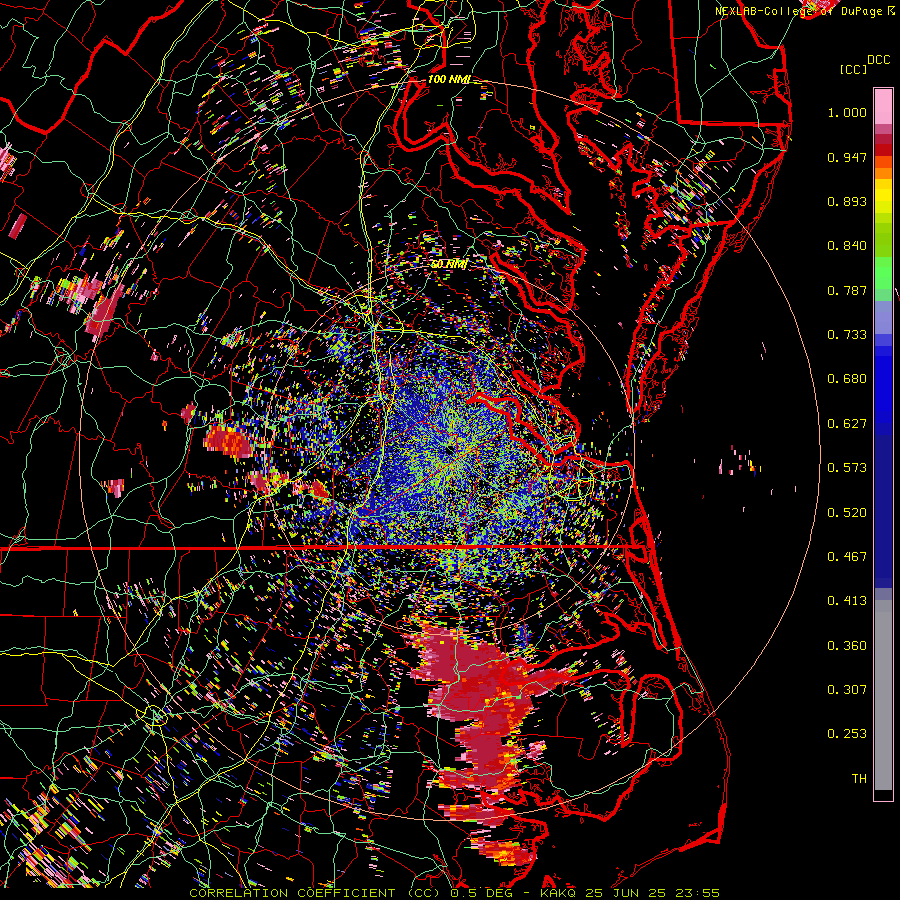Image resolution: width=900 pixels, height=900 pixels.
Task: Select the 0.627 legend value
Action: tap(847, 424)
